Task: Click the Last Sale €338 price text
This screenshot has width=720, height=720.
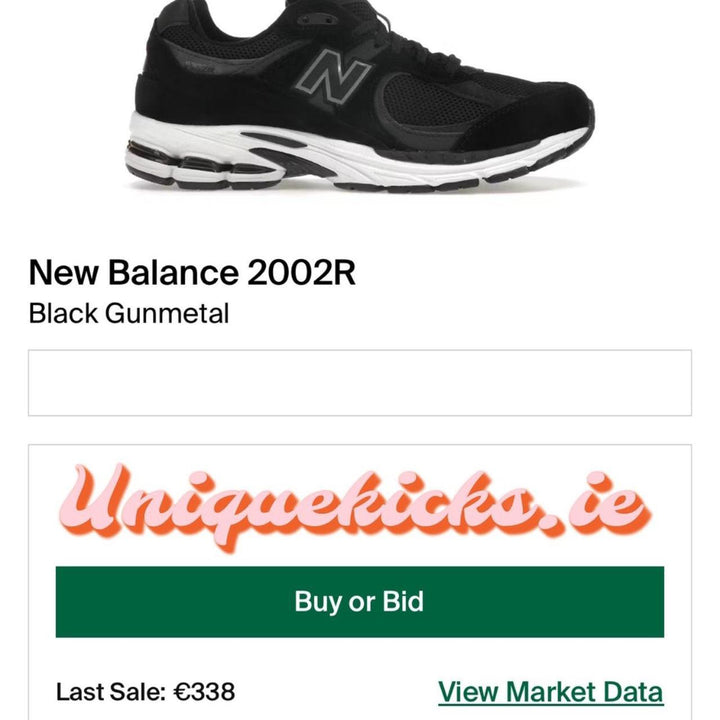Action: (145, 692)
